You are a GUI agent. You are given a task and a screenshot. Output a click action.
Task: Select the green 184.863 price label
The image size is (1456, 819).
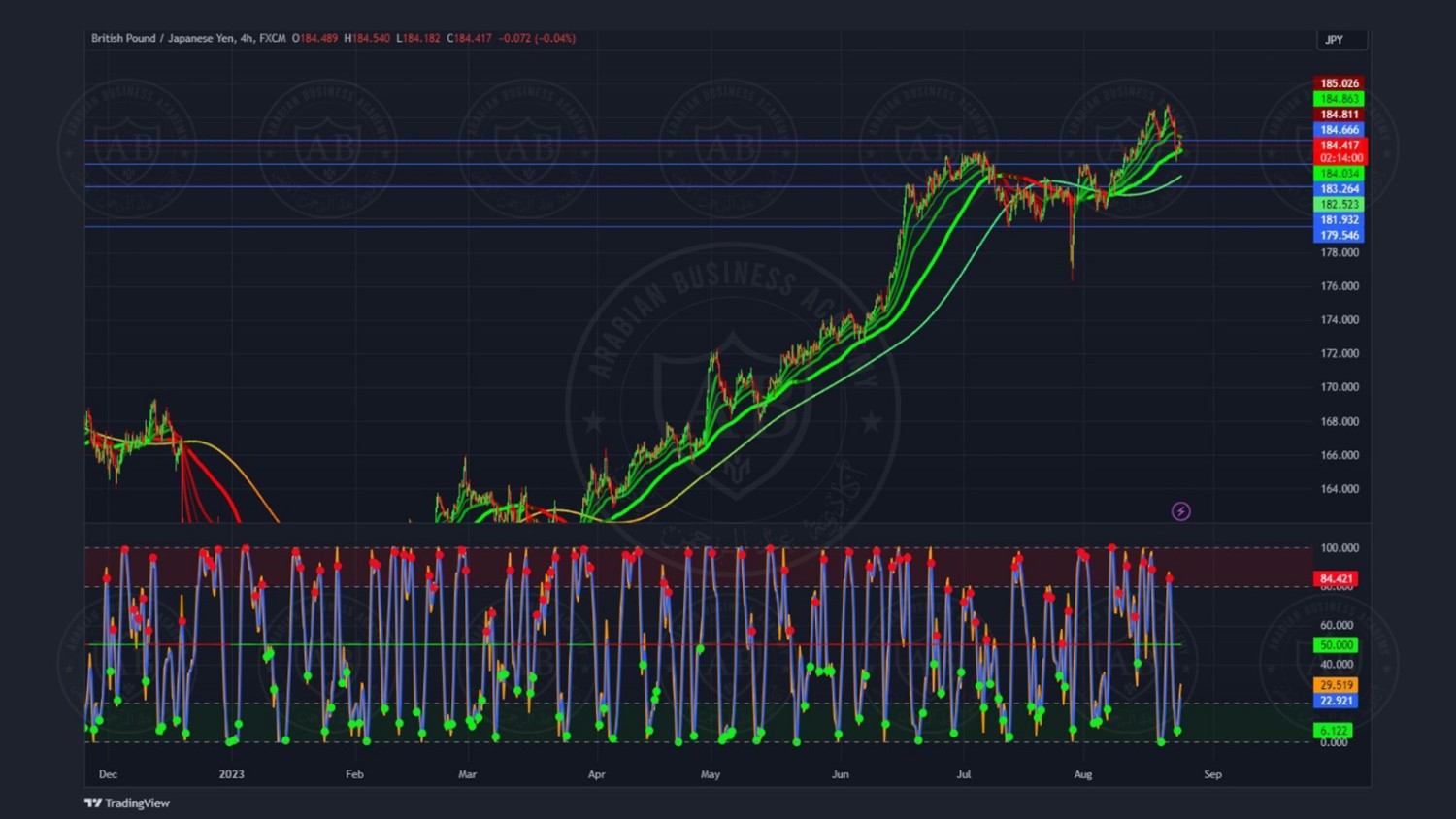[1340, 99]
